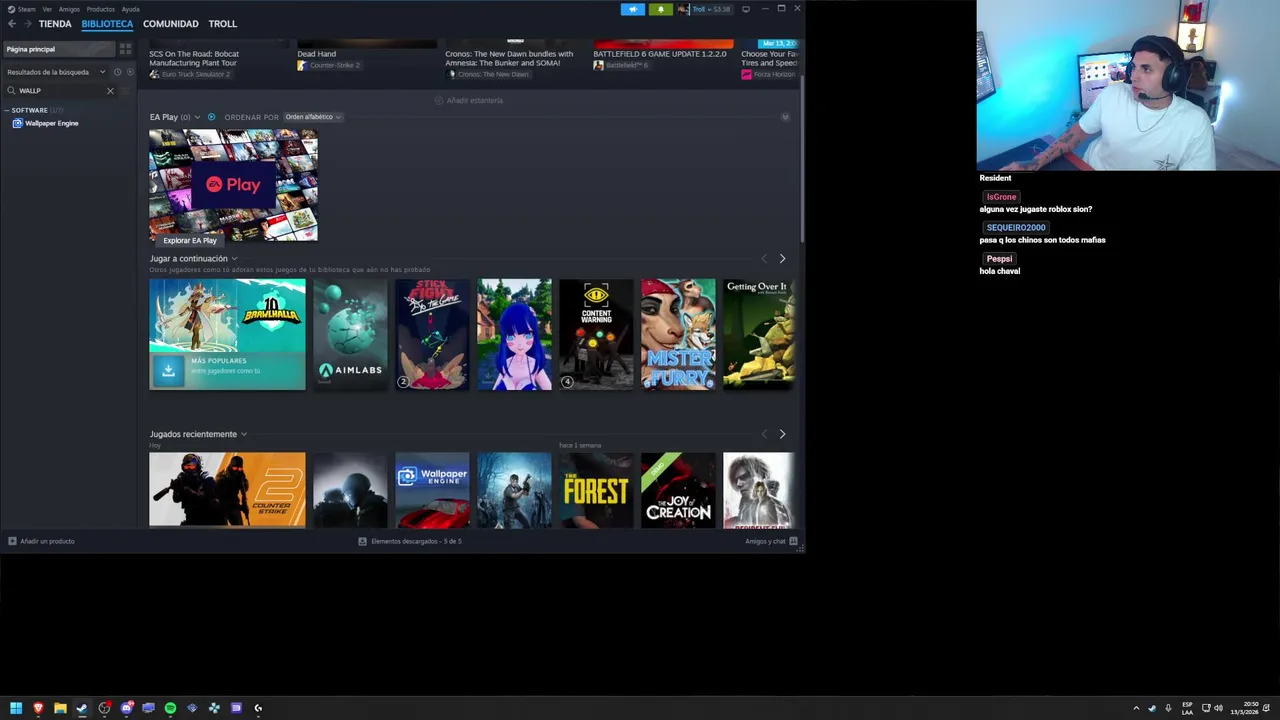Go to previous Jugar a continuación page

[764, 259]
